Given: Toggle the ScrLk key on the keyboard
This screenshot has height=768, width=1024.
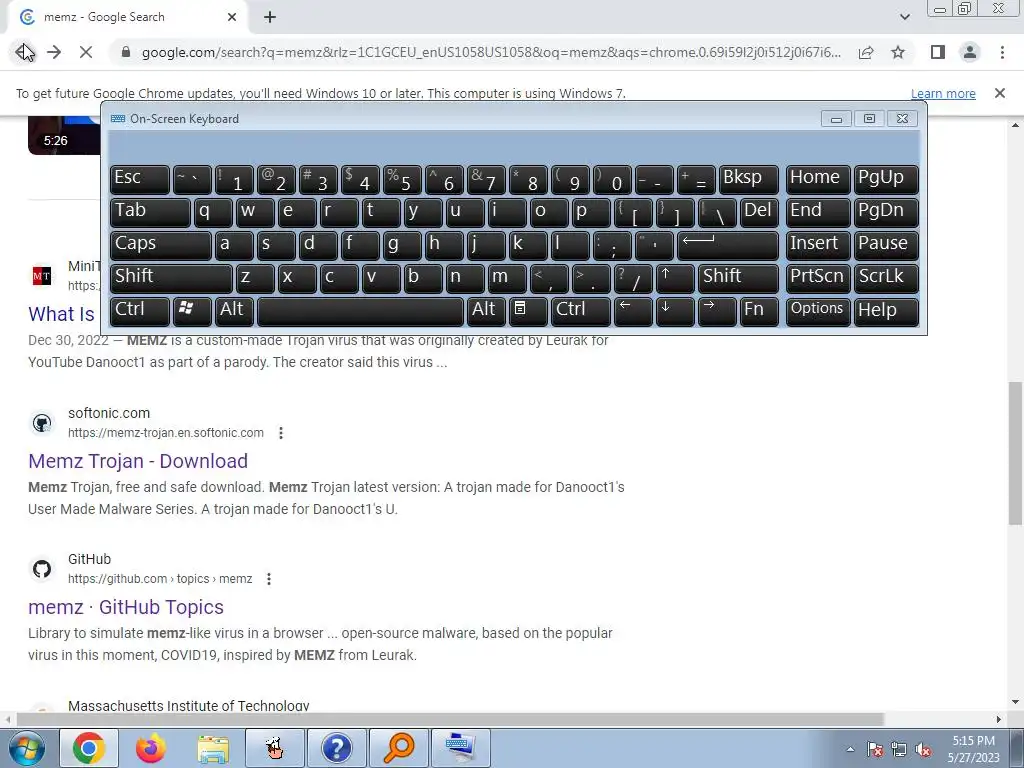Looking at the screenshot, I should tap(886, 278).
